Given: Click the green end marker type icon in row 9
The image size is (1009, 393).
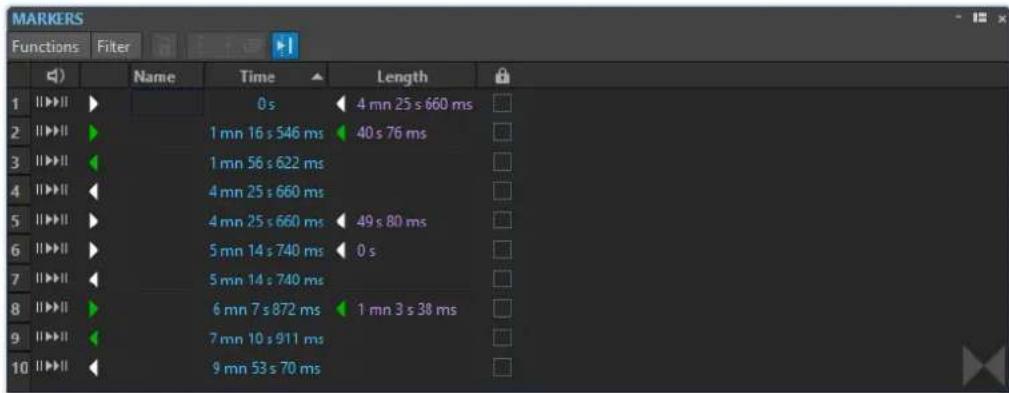Looking at the screenshot, I should point(94,338).
